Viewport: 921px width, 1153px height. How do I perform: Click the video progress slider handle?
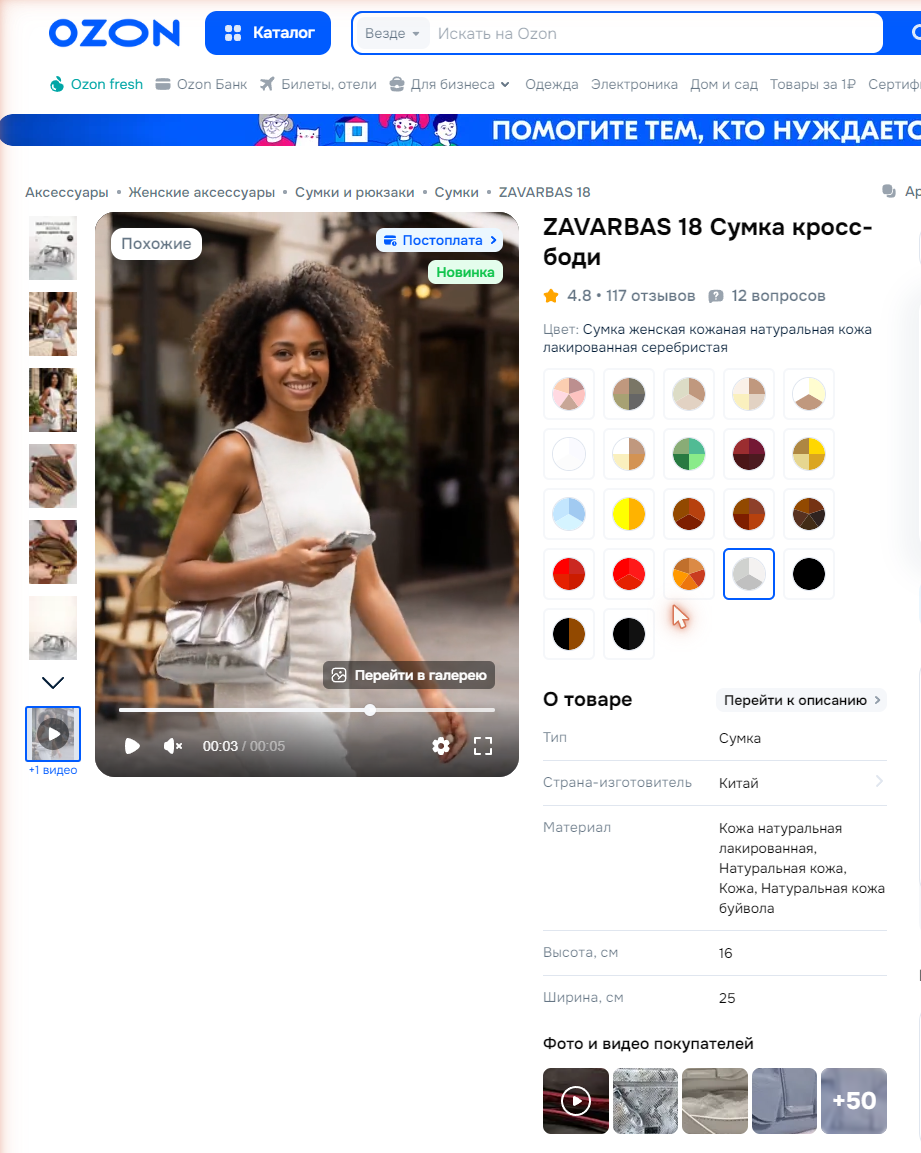[370, 710]
